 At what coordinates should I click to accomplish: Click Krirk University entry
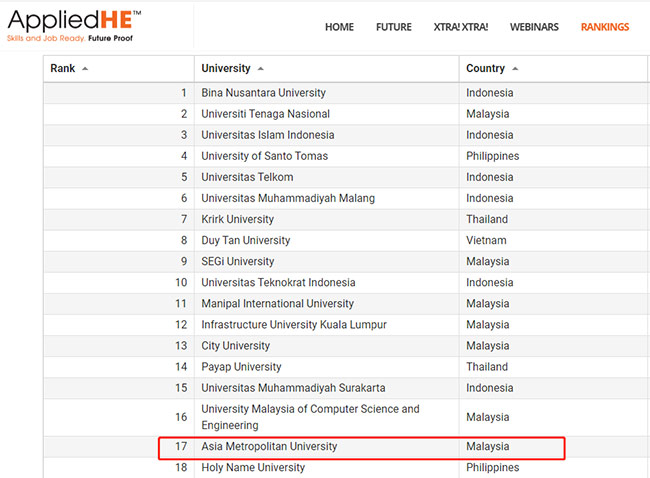pos(238,219)
